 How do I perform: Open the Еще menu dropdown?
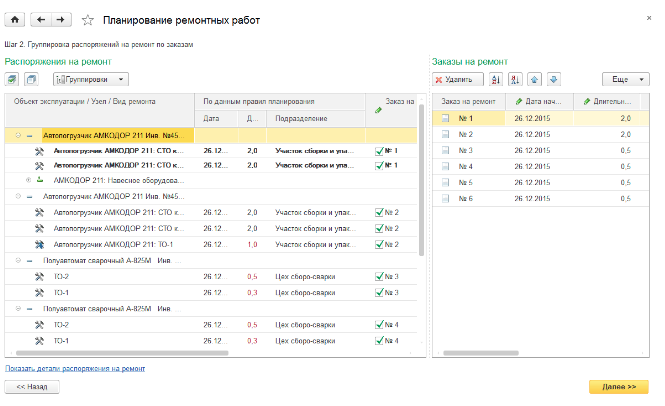(626, 79)
